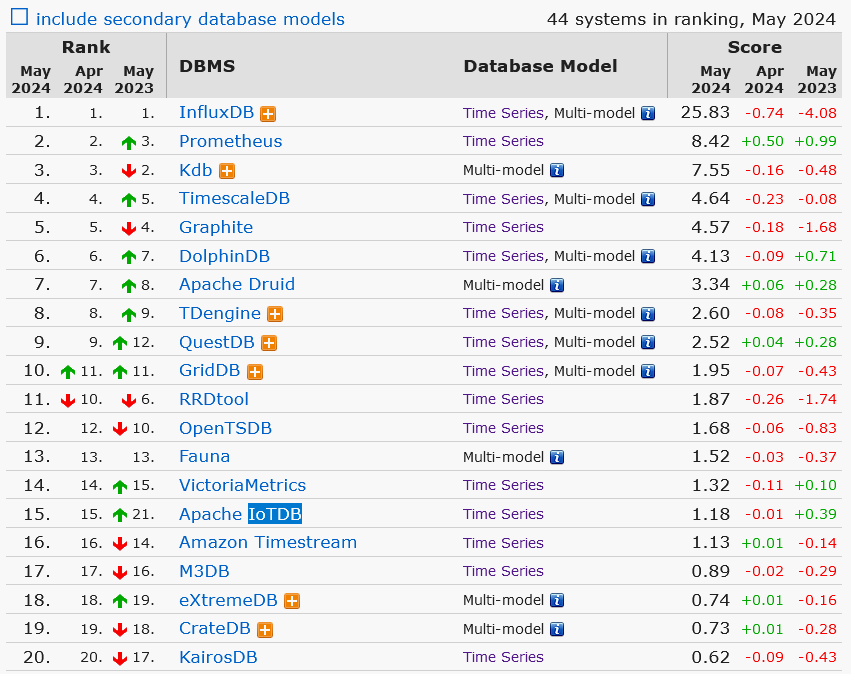Click the Time Series model link for Graphite
The height and width of the screenshot is (674, 851).
click(503, 227)
